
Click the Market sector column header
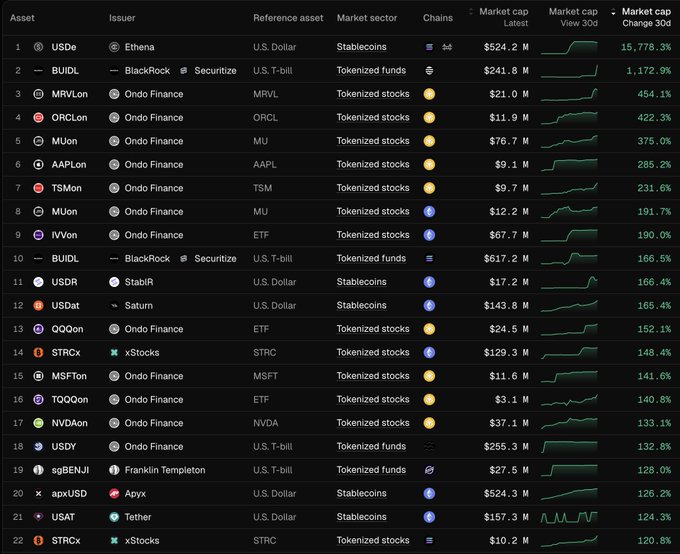[367, 18]
